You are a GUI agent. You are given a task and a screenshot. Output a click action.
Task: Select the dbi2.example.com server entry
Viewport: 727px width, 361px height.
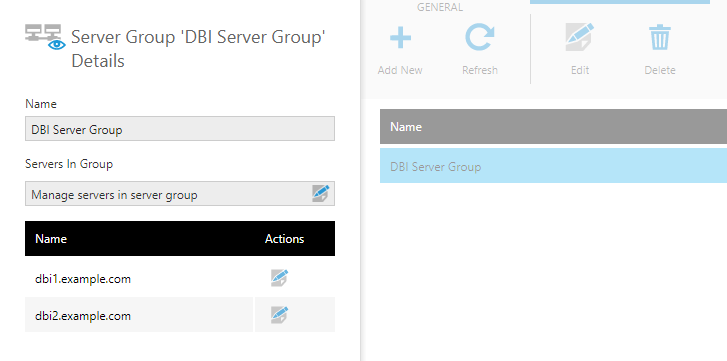pos(83,316)
